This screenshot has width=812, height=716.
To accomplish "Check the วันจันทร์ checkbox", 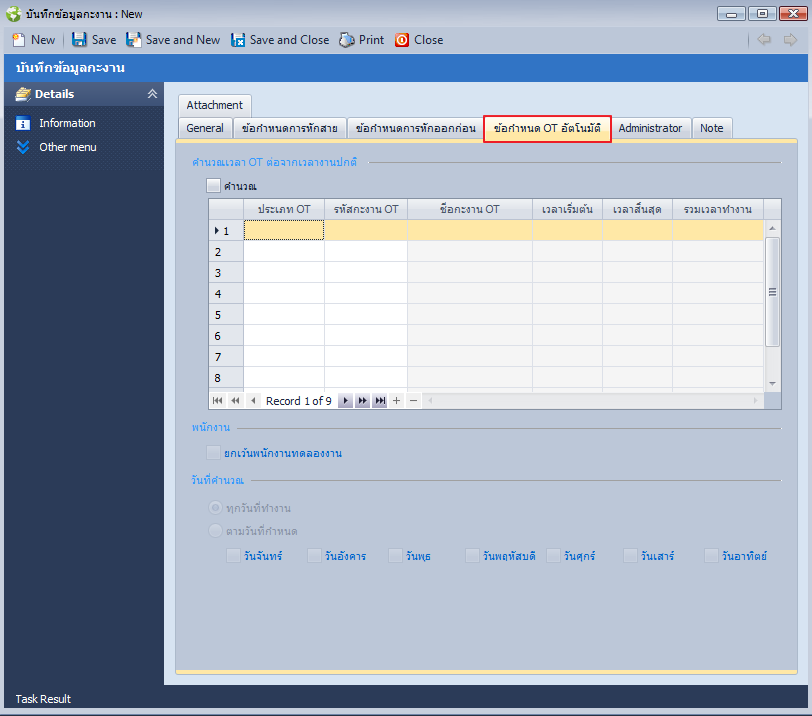I will coord(233,556).
